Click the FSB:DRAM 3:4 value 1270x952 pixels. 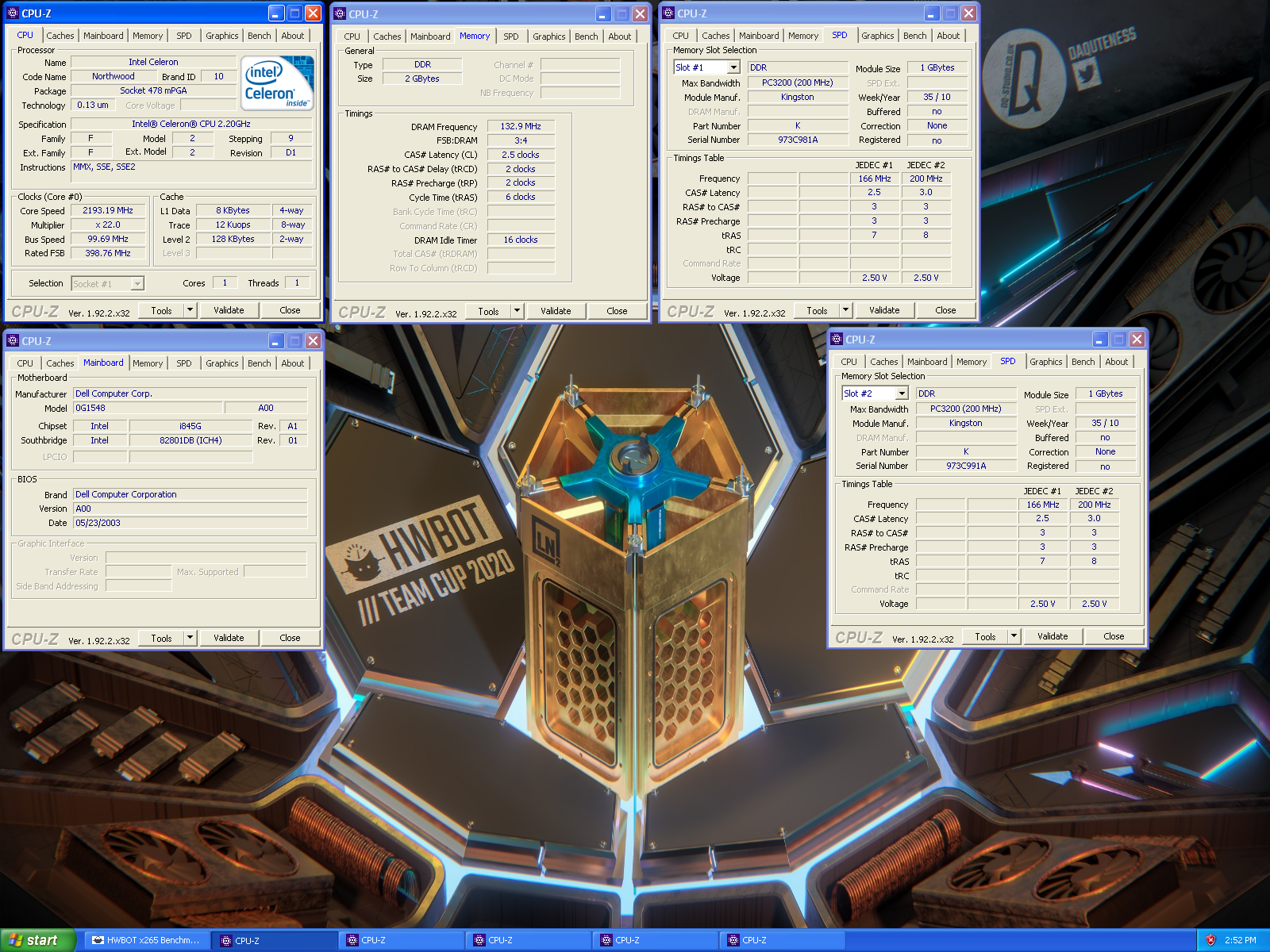521,141
